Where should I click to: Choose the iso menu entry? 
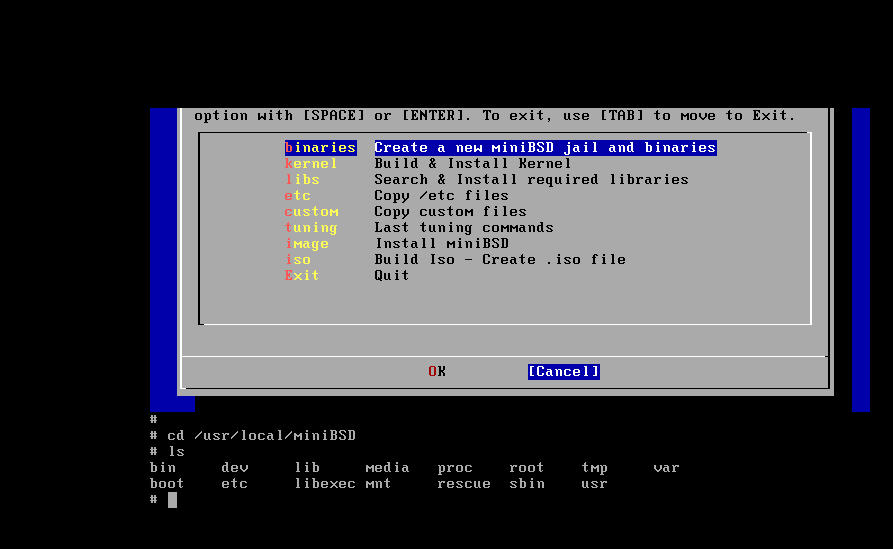click(x=298, y=260)
